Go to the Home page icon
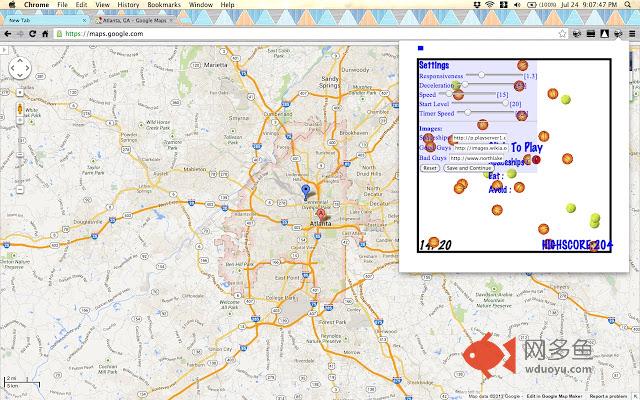 click(45, 34)
